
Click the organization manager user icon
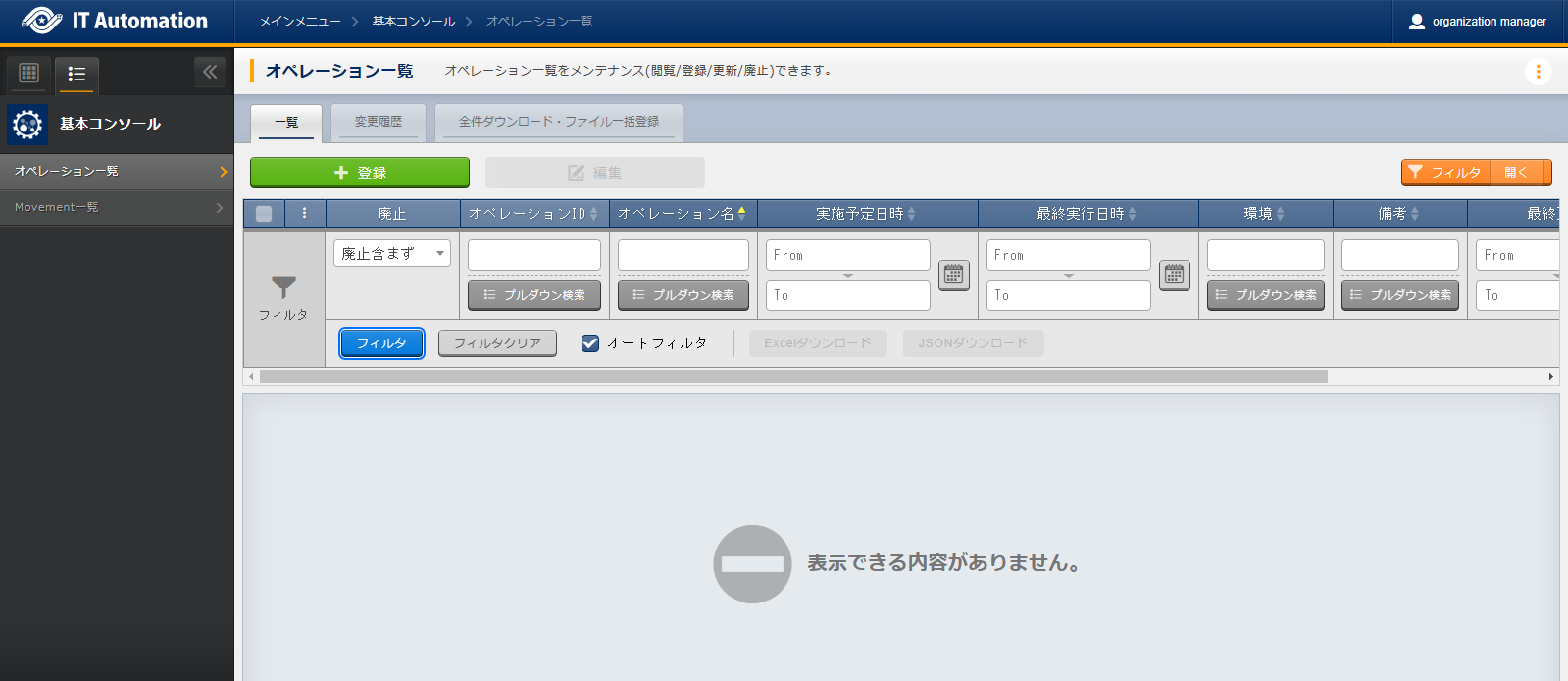(x=1416, y=22)
